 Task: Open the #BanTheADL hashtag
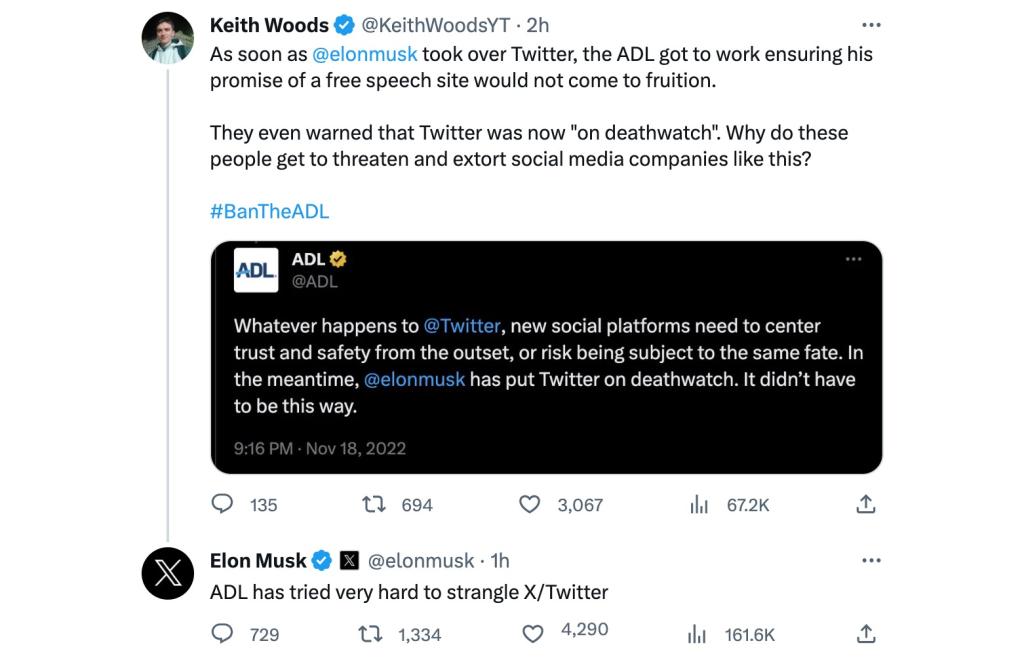269,211
